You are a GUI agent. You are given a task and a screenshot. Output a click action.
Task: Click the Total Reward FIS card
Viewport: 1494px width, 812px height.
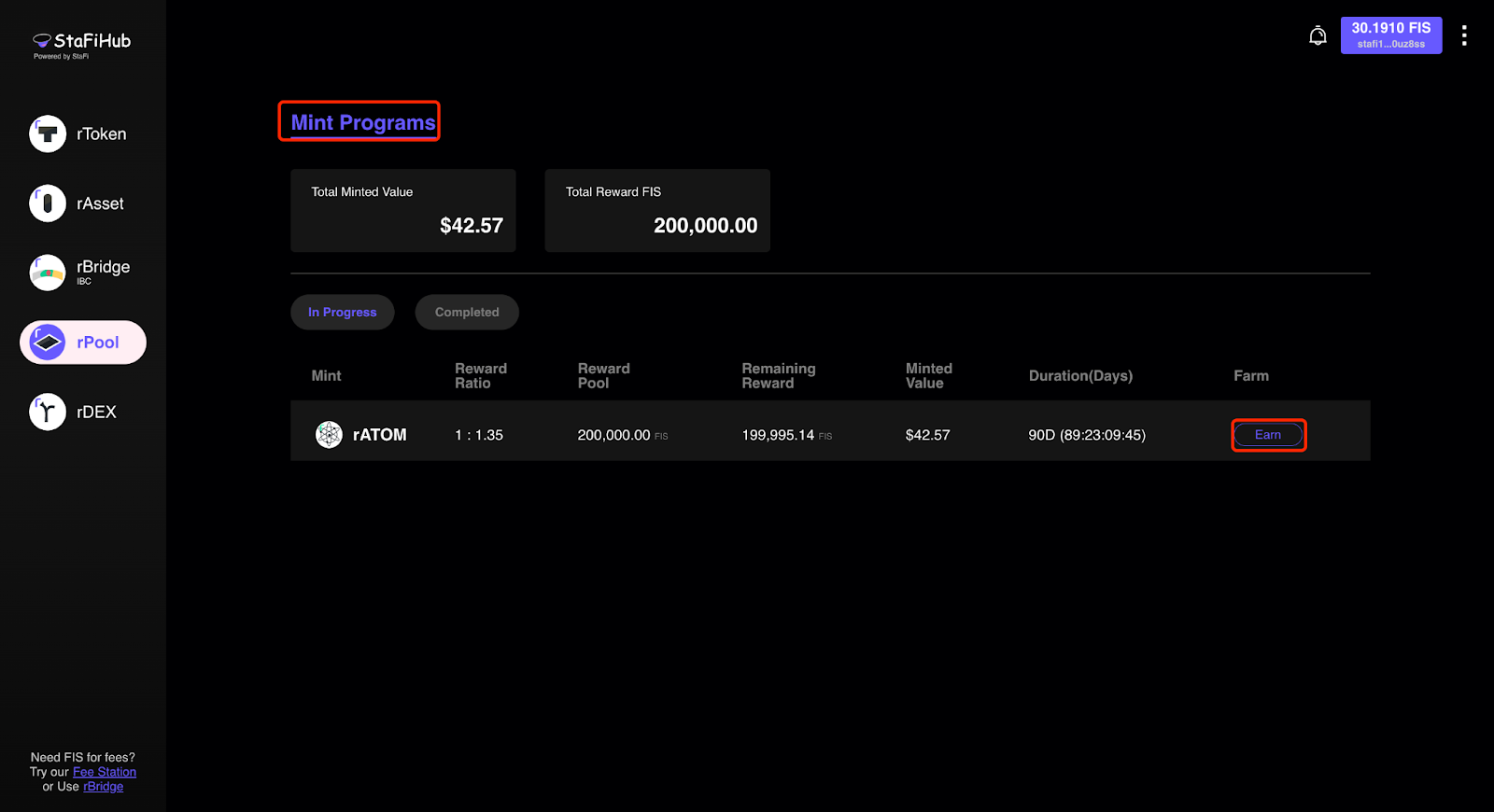(657, 210)
